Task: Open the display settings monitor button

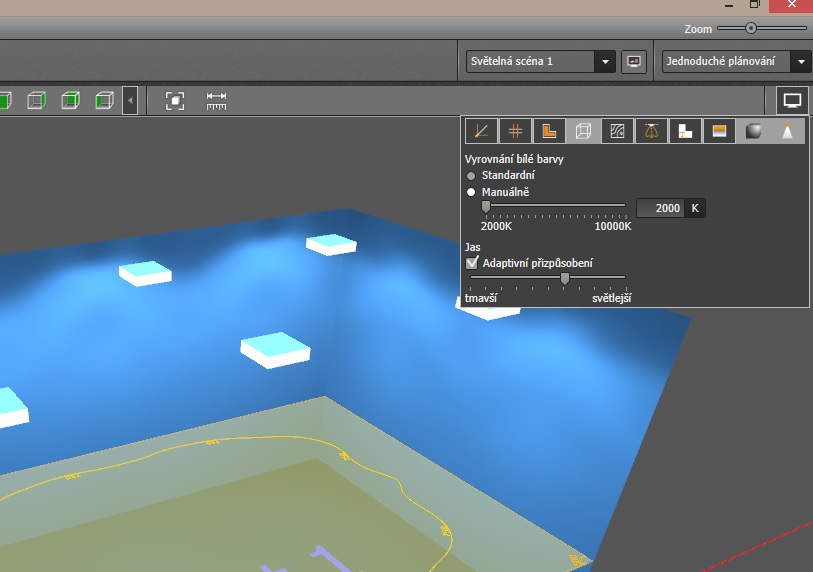Action: [x=792, y=100]
